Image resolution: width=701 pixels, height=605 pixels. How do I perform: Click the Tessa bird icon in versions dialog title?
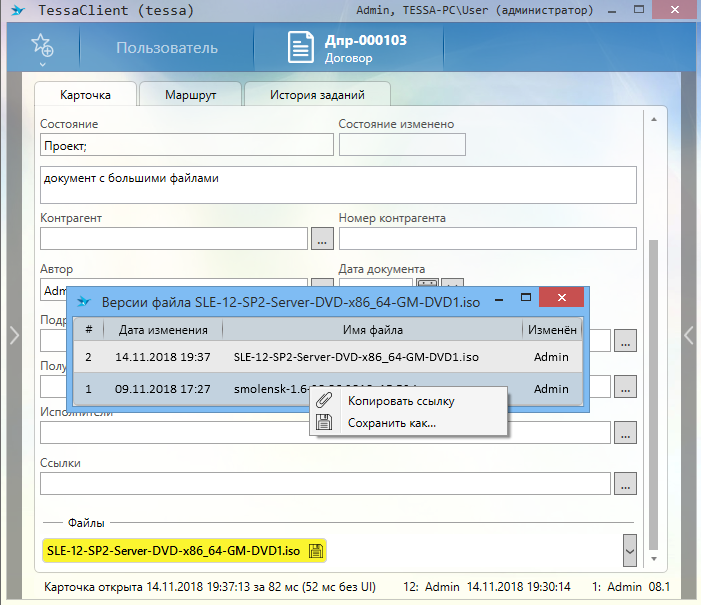84,300
